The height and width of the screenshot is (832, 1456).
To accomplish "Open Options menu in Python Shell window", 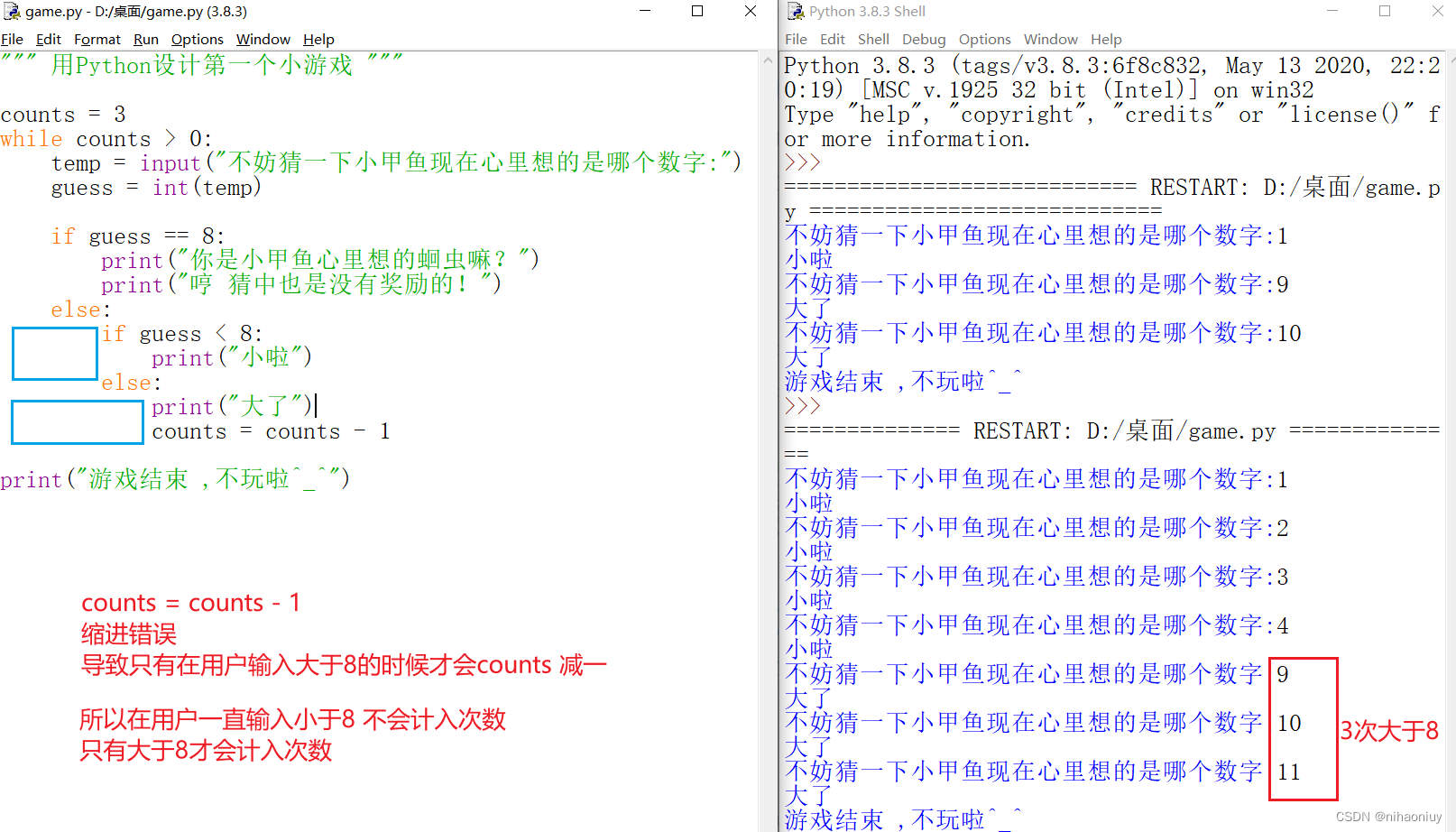I will tap(985, 40).
